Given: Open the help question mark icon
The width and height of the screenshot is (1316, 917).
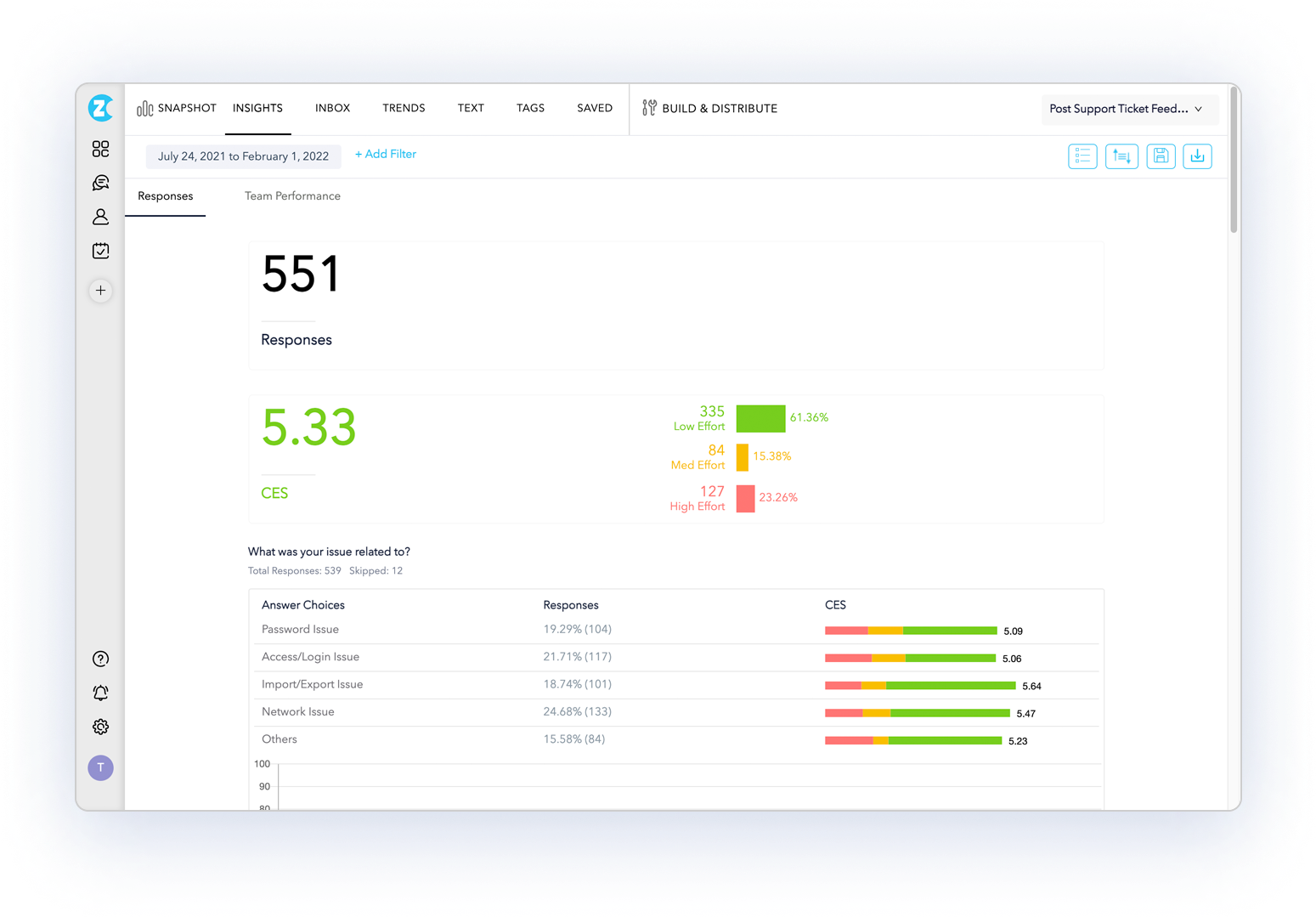Looking at the screenshot, I should (100, 659).
